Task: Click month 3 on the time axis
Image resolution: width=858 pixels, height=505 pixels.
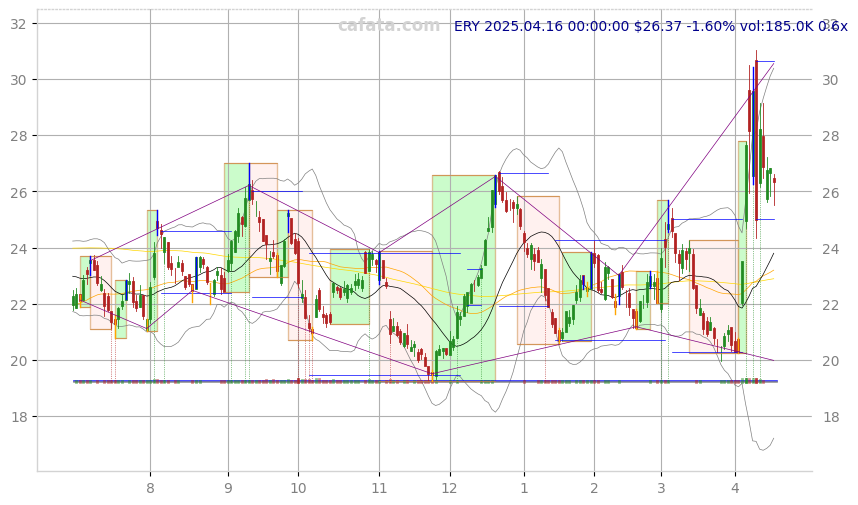Action: pos(661,488)
